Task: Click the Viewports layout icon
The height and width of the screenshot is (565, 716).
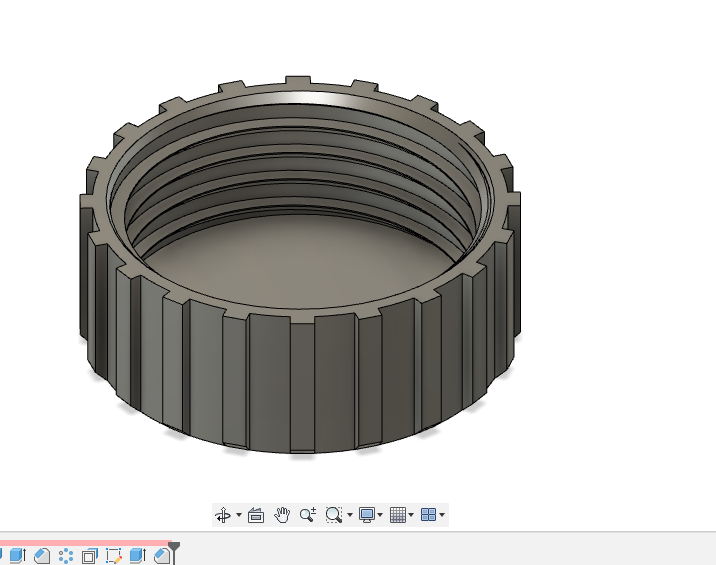Action: [428, 515]
